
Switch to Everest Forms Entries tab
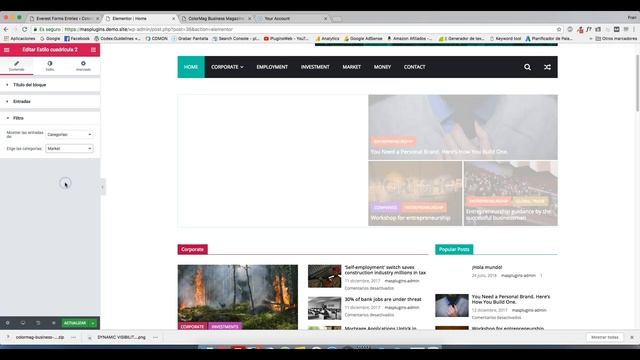click(64, 18)
